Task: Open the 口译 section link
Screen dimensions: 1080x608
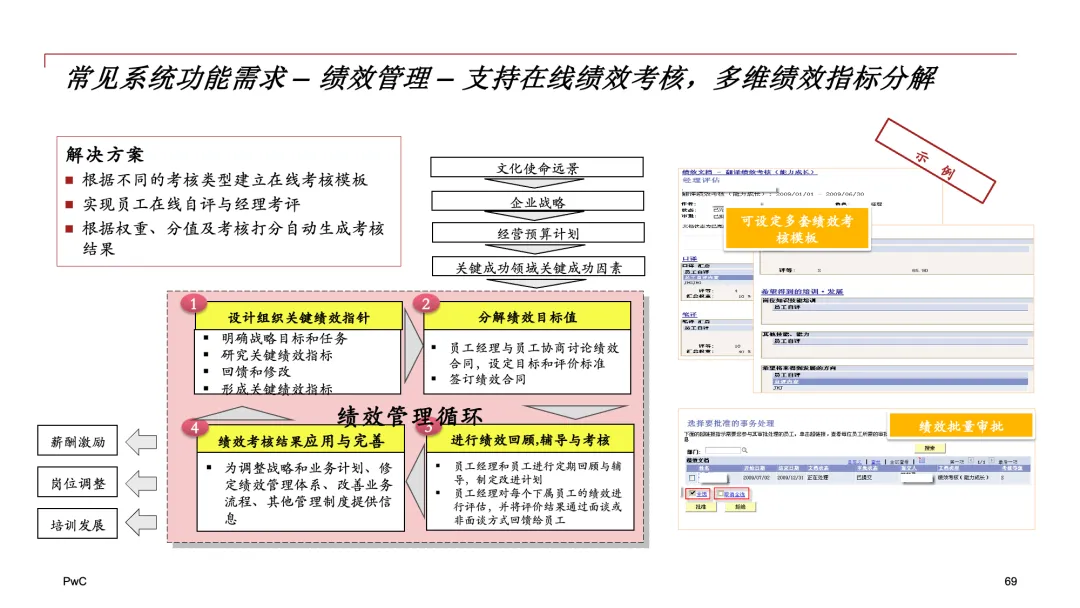Action: (689, 259)
